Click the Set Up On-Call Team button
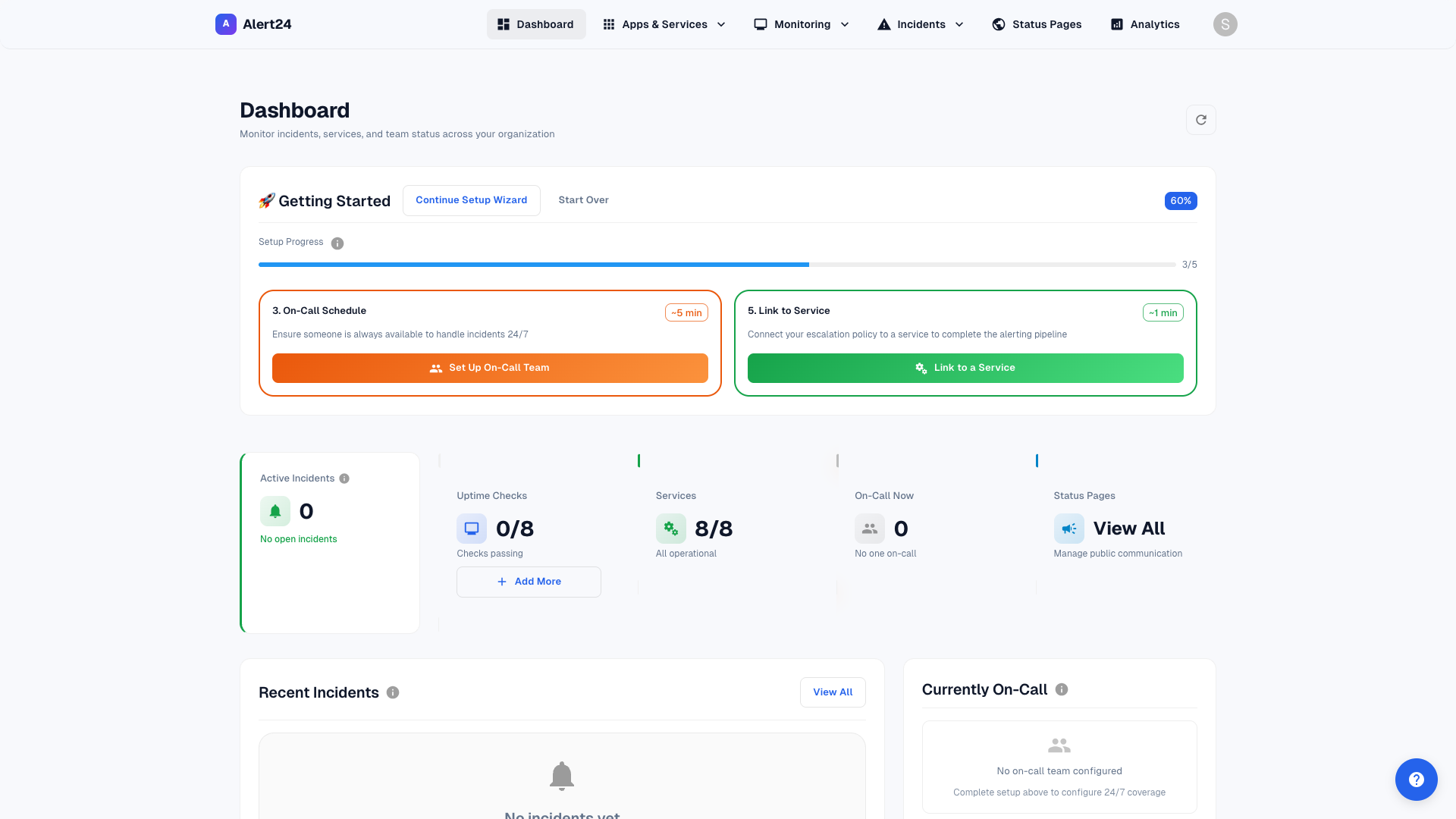1456x819 pixels. 490,368
